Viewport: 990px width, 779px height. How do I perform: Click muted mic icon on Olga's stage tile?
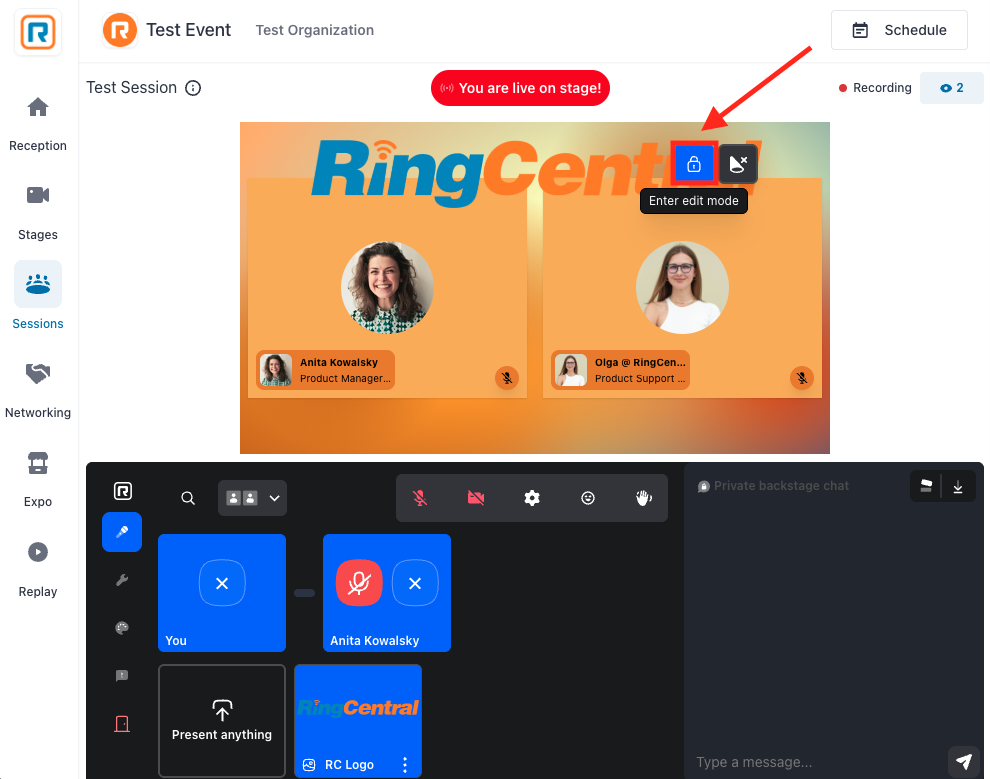point(802,378)
